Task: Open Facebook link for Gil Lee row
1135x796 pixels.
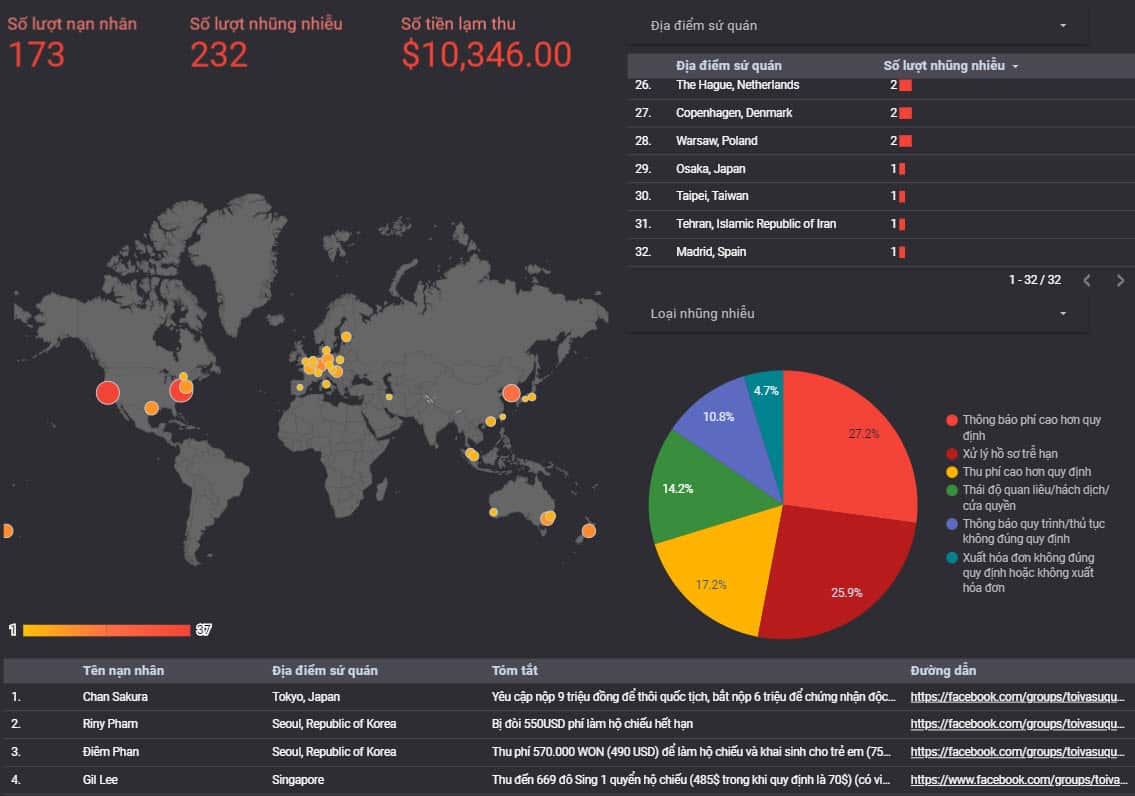Action: click(x=1017, y=779)
